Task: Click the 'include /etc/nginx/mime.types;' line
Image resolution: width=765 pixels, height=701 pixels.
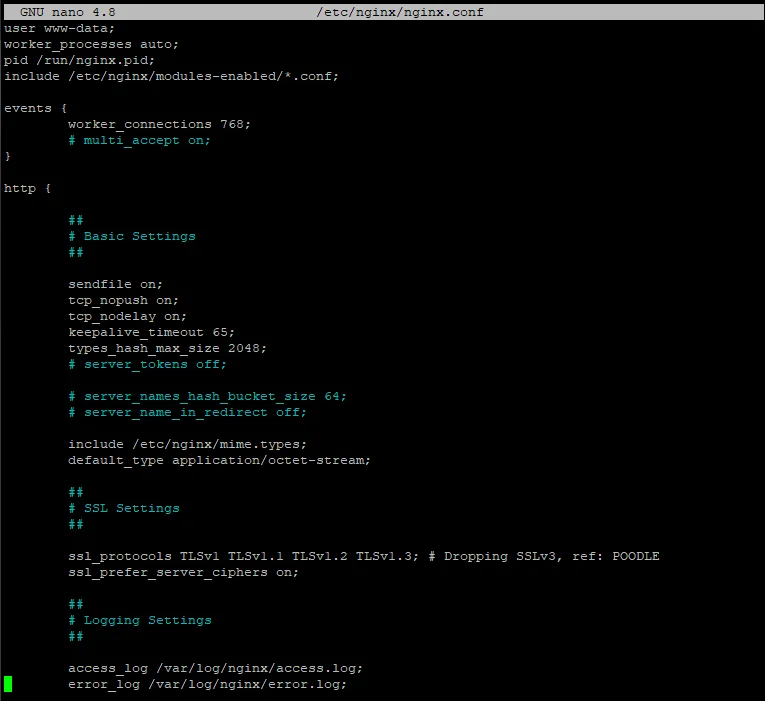Action: (189, 444)
